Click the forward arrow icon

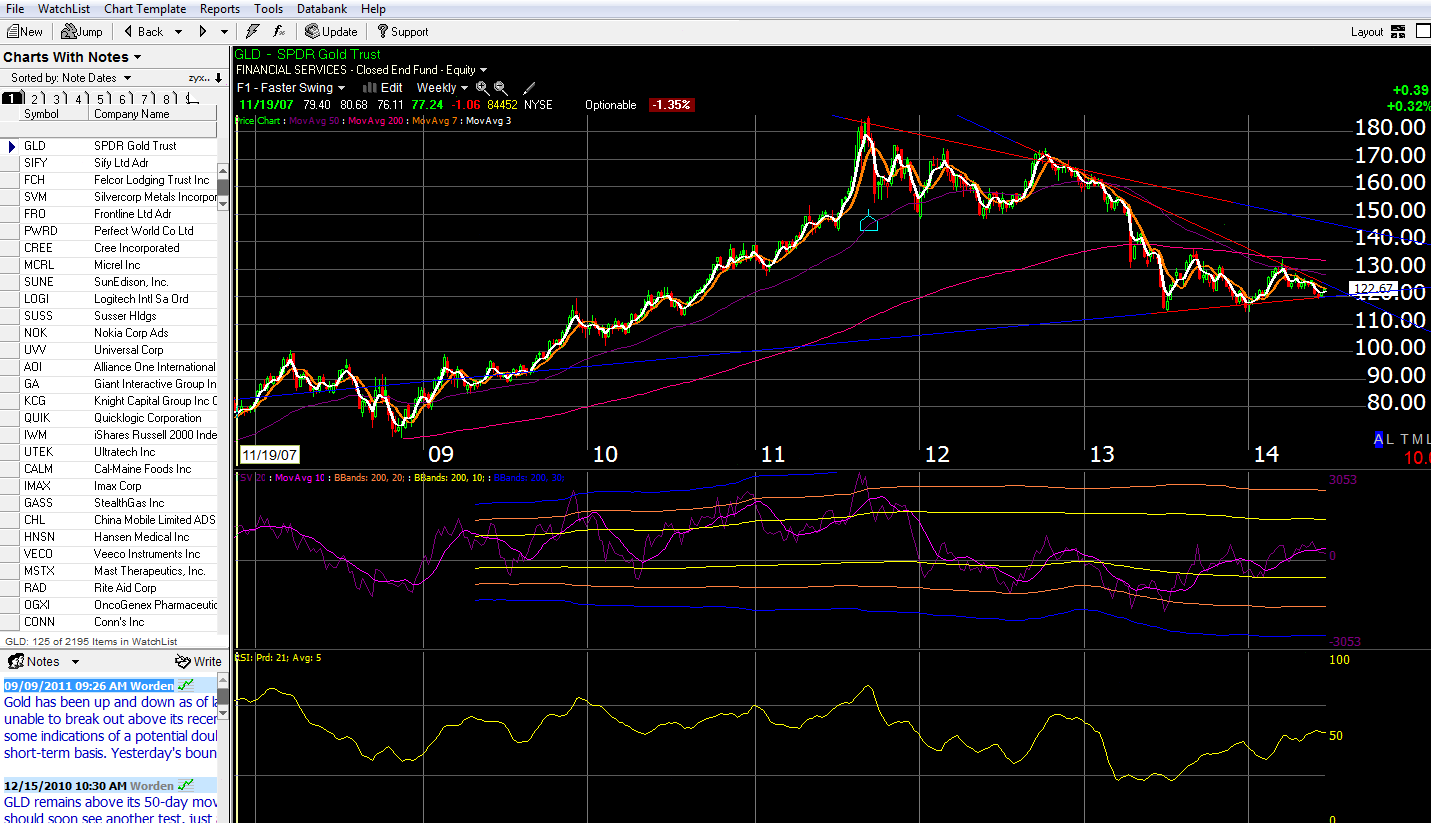pyautogui.click(x=203, y=31)
